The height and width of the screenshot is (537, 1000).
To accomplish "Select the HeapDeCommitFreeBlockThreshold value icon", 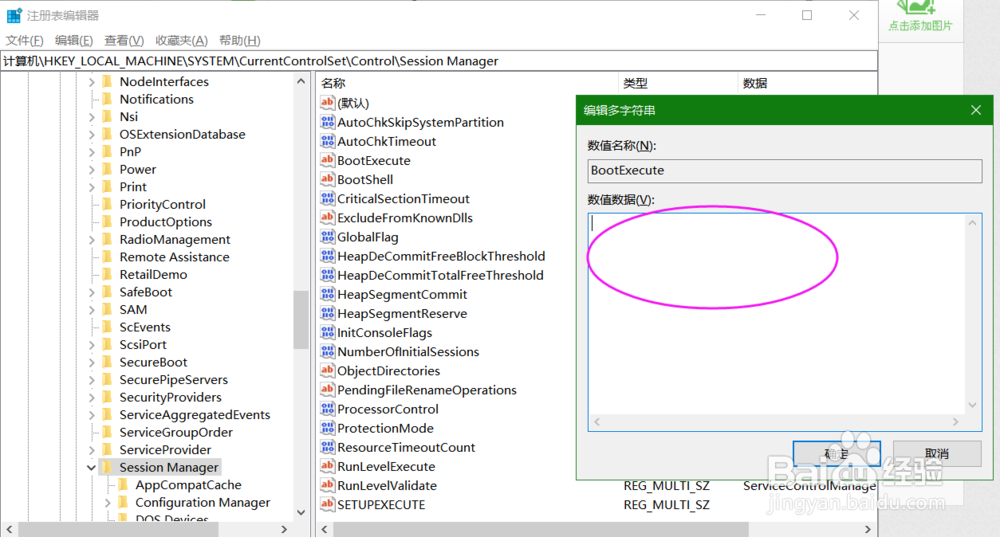I will [x=327, y=256].
